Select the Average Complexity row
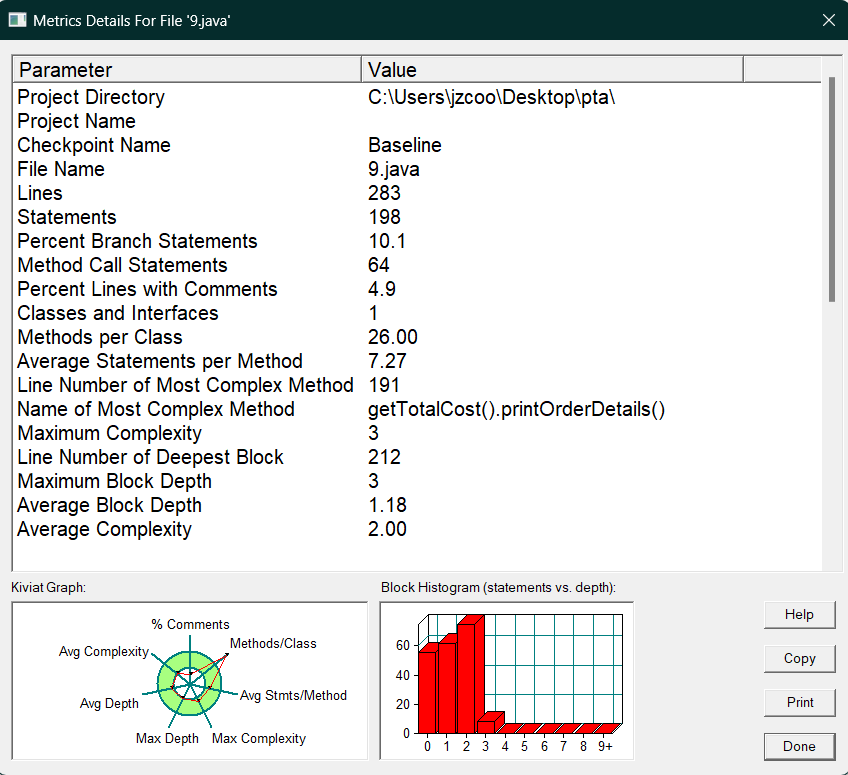Screen dimensions: 848x775 pos(416,529)
